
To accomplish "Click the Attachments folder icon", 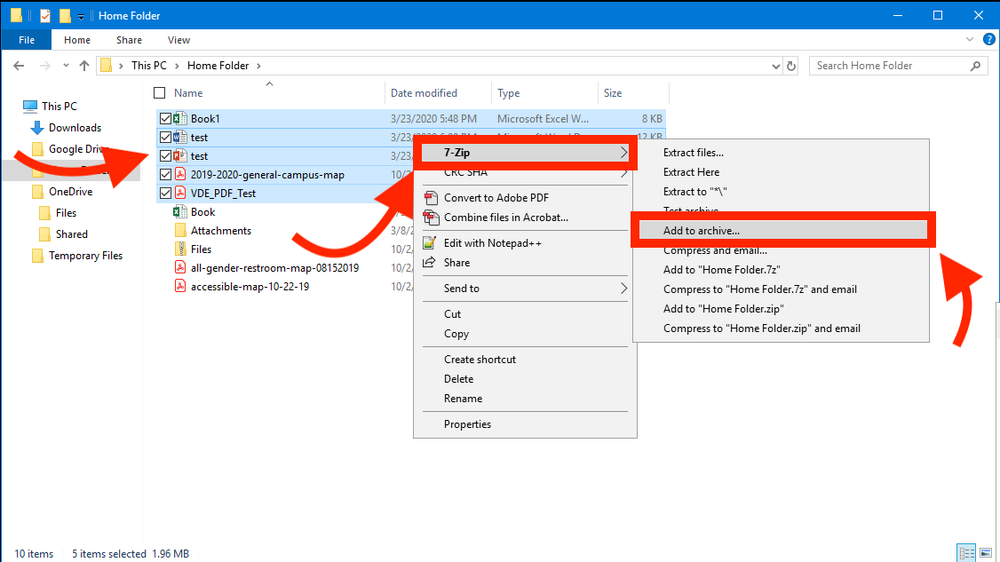I will tap(180, 231).
